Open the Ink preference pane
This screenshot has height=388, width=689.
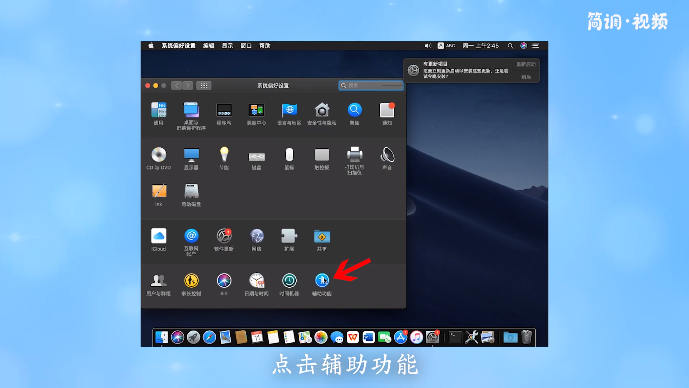coord(159,191)
